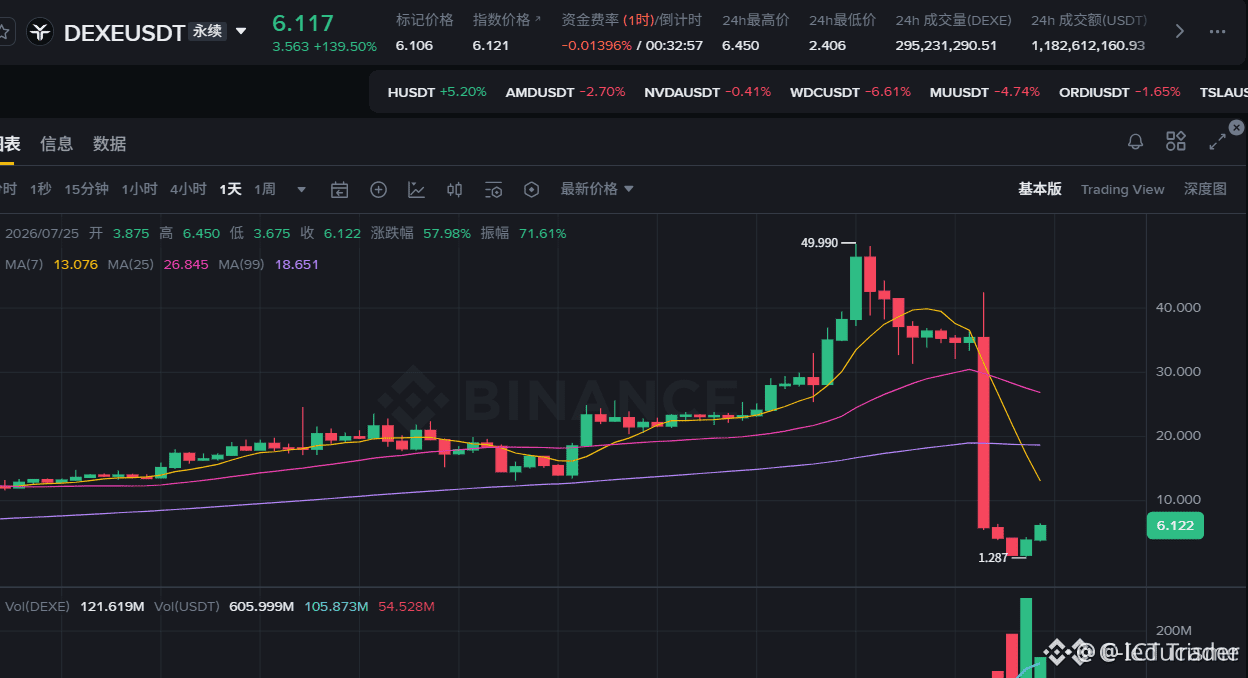The image size is (1248, 678).
Task: Open the three-dot more options menu
Action: [1217, 32]
